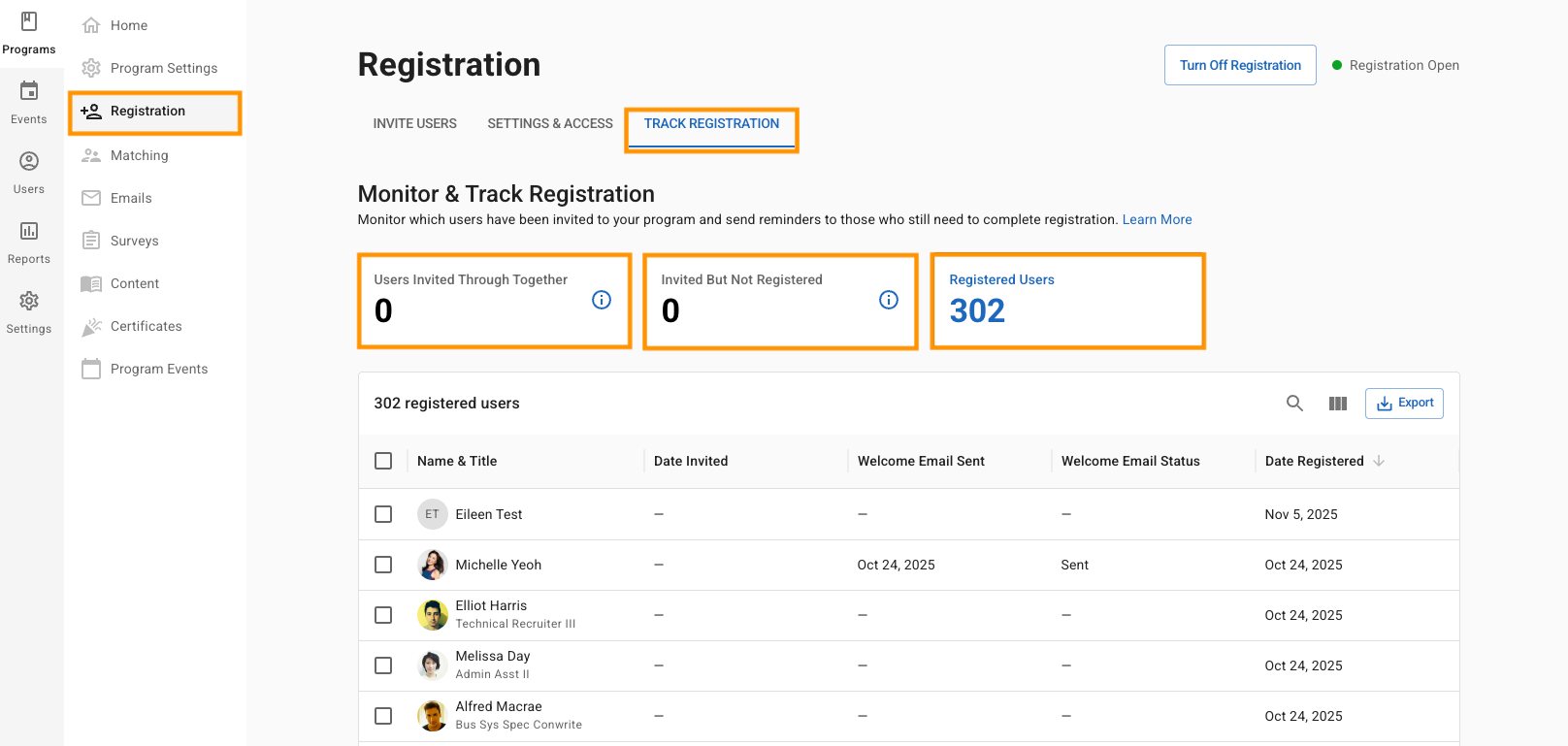Open Matching in the sidebar menu
The width and height of the screenshot is (1568, 746).
coord(139,155)
